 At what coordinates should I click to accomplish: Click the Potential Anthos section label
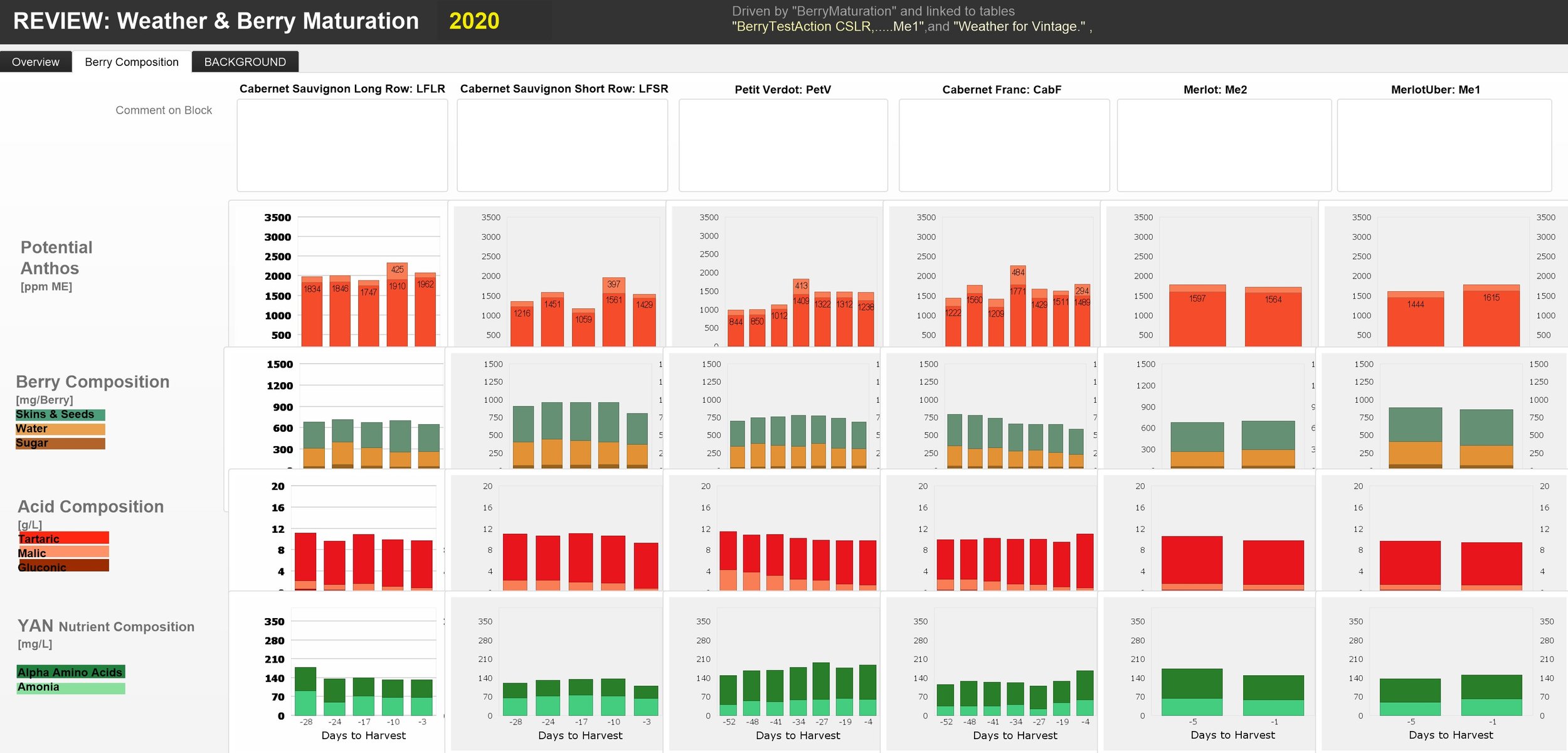click(56, 257)
